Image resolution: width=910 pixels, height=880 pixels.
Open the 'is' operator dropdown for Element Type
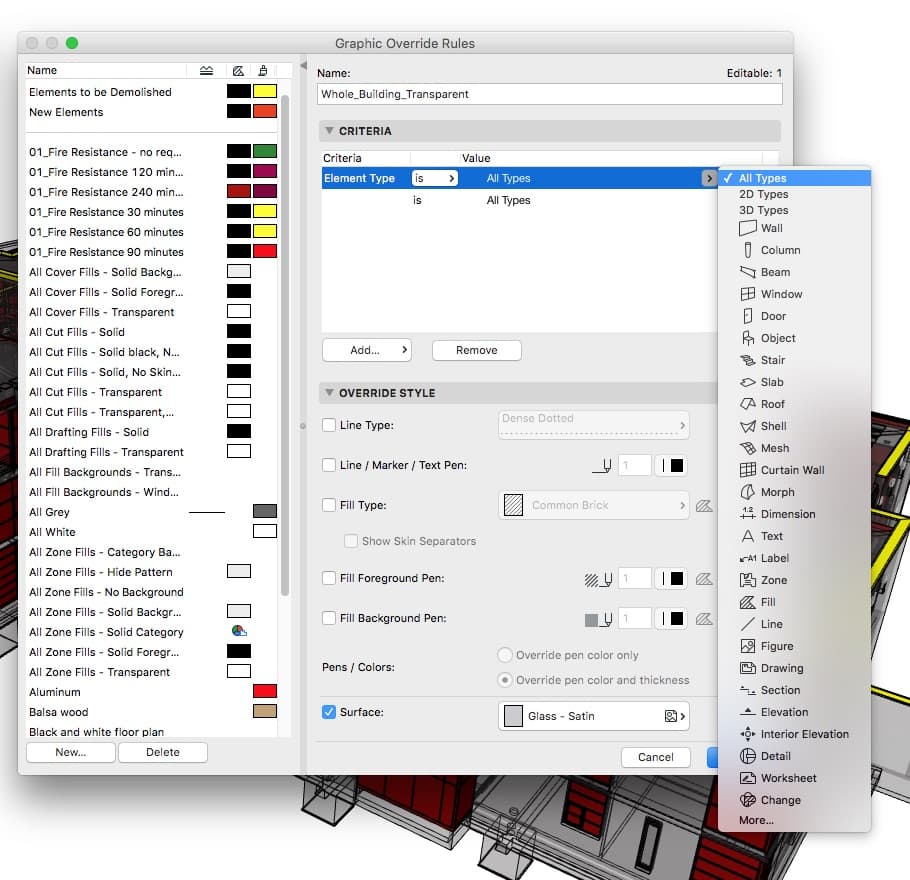coord(434,178)
